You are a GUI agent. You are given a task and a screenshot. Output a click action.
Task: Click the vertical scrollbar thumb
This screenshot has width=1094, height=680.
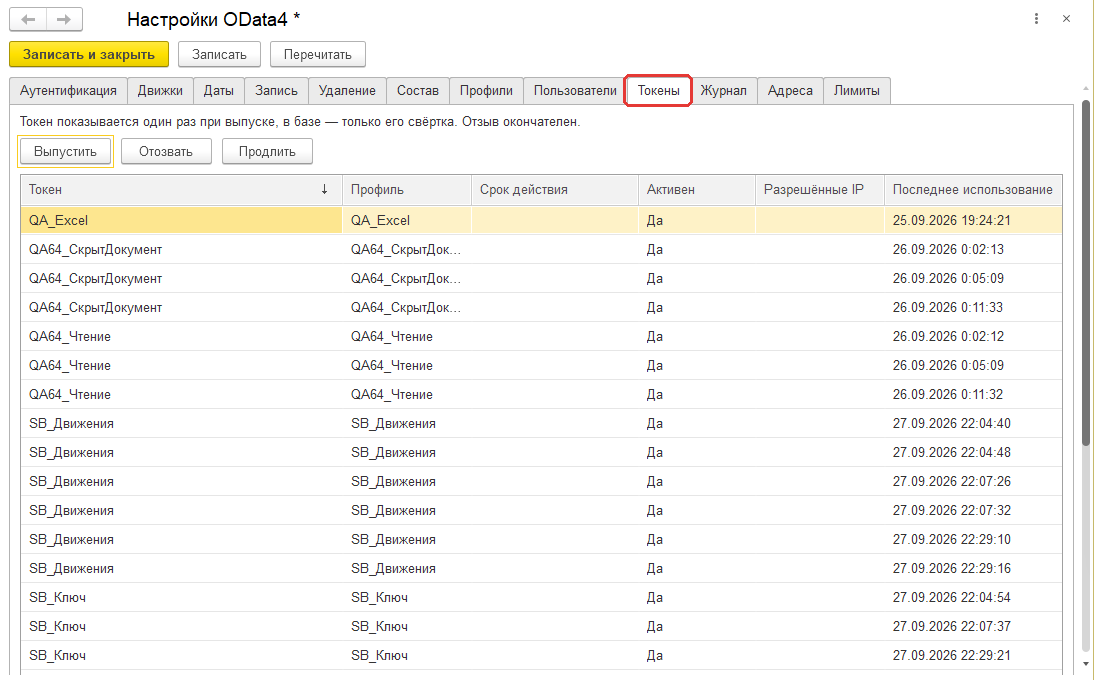[x=1086, y=272]
